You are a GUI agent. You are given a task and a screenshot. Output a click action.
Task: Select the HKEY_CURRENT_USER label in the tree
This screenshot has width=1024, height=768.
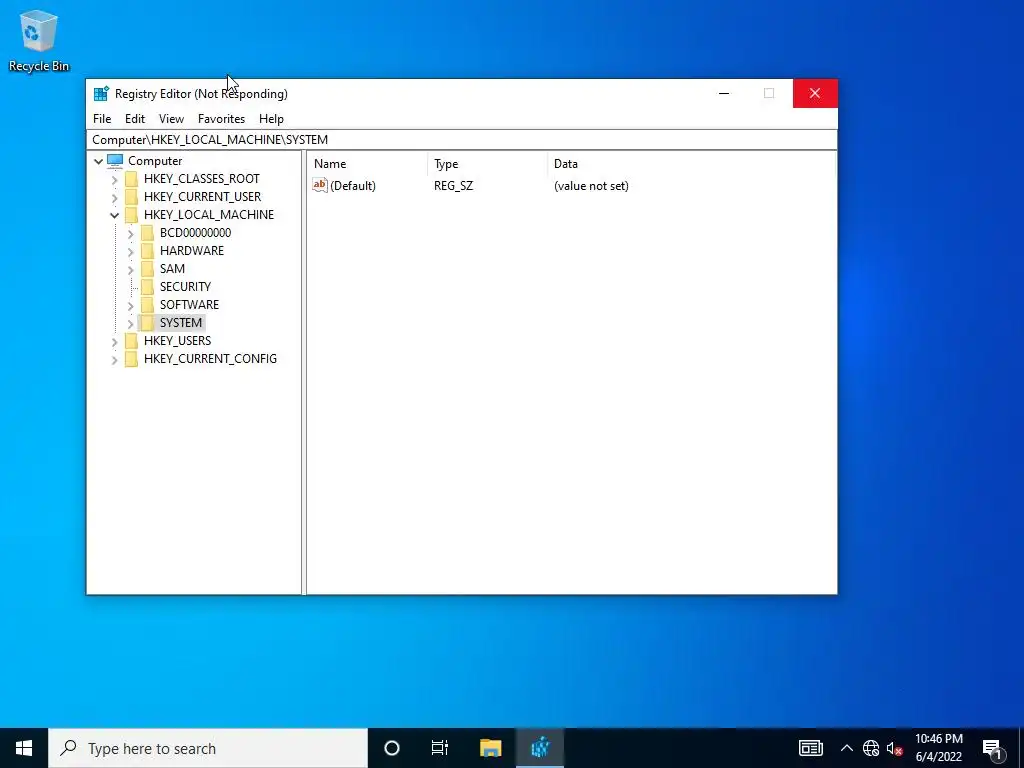[x=202, y=197]
